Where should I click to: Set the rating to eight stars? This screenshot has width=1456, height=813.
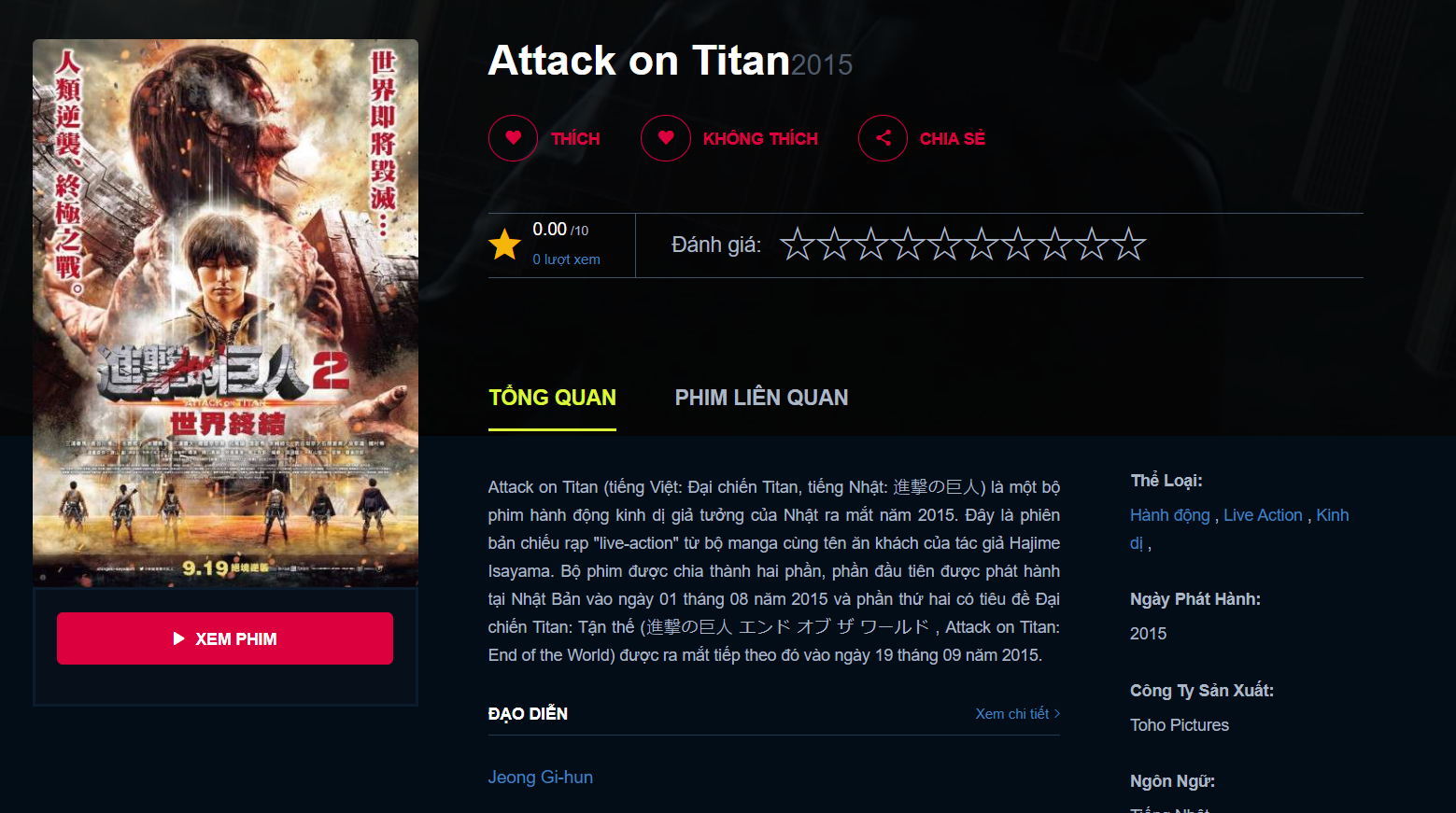(x=1054, y=245)
